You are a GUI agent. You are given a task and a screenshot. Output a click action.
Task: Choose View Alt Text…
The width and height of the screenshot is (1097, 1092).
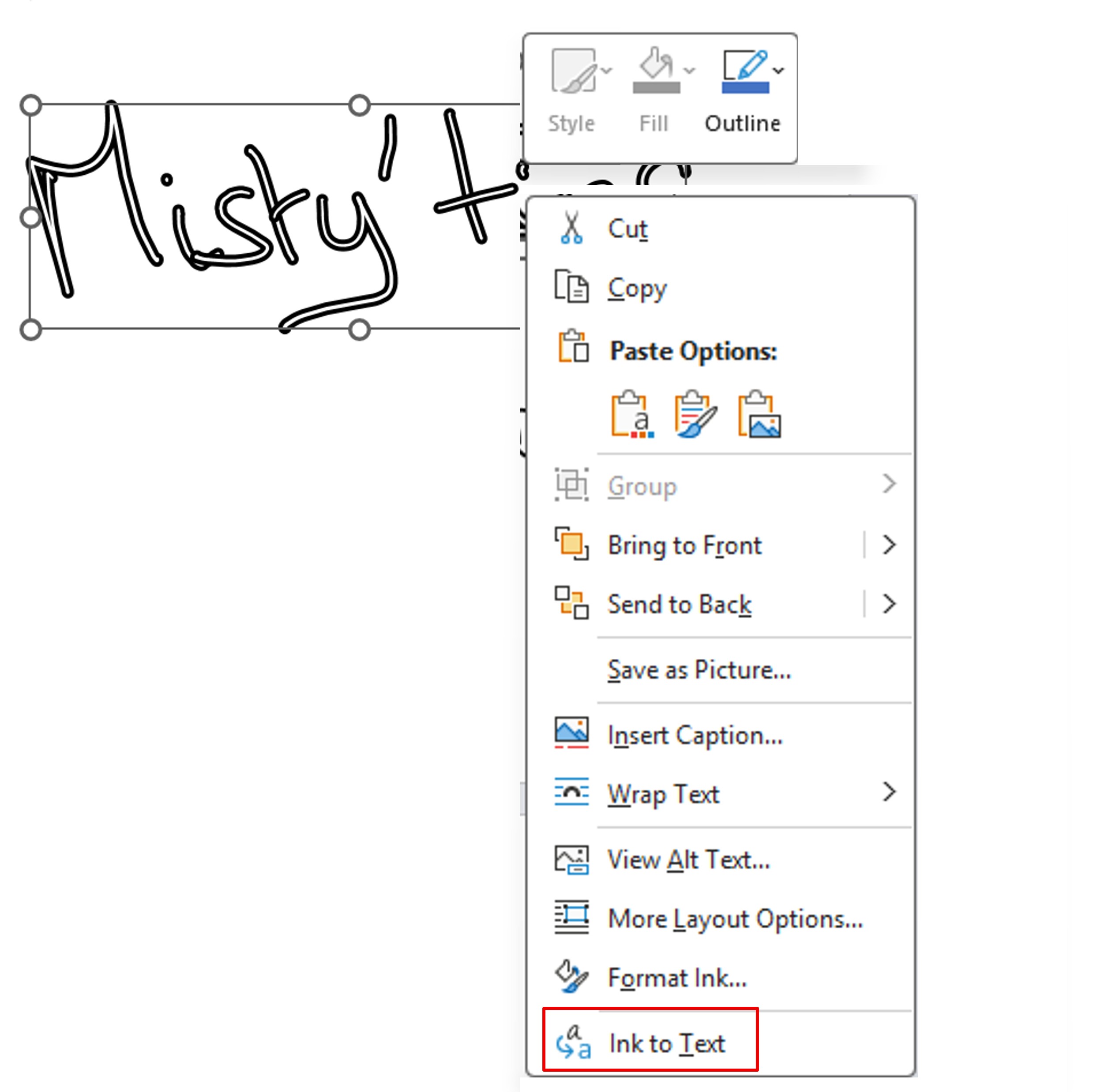721,860
